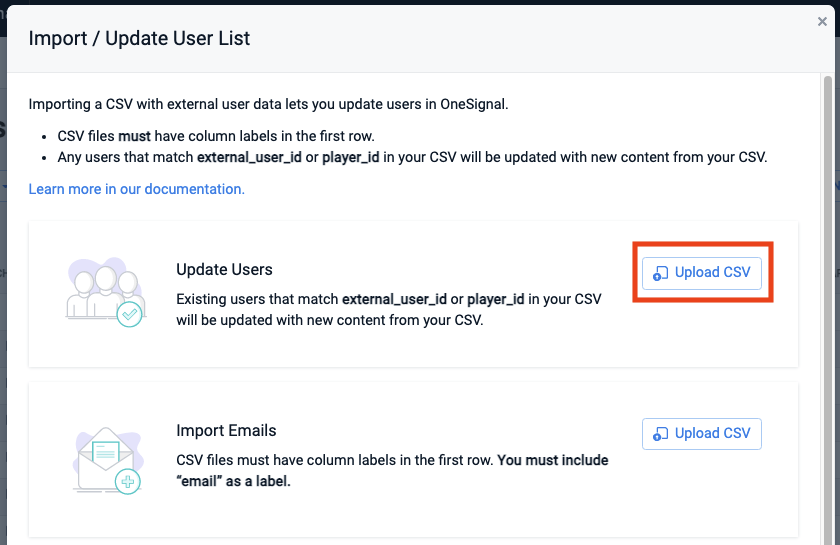
Task: Click Upload CSV for Import Emails
Action: click(x=702, y=433)
